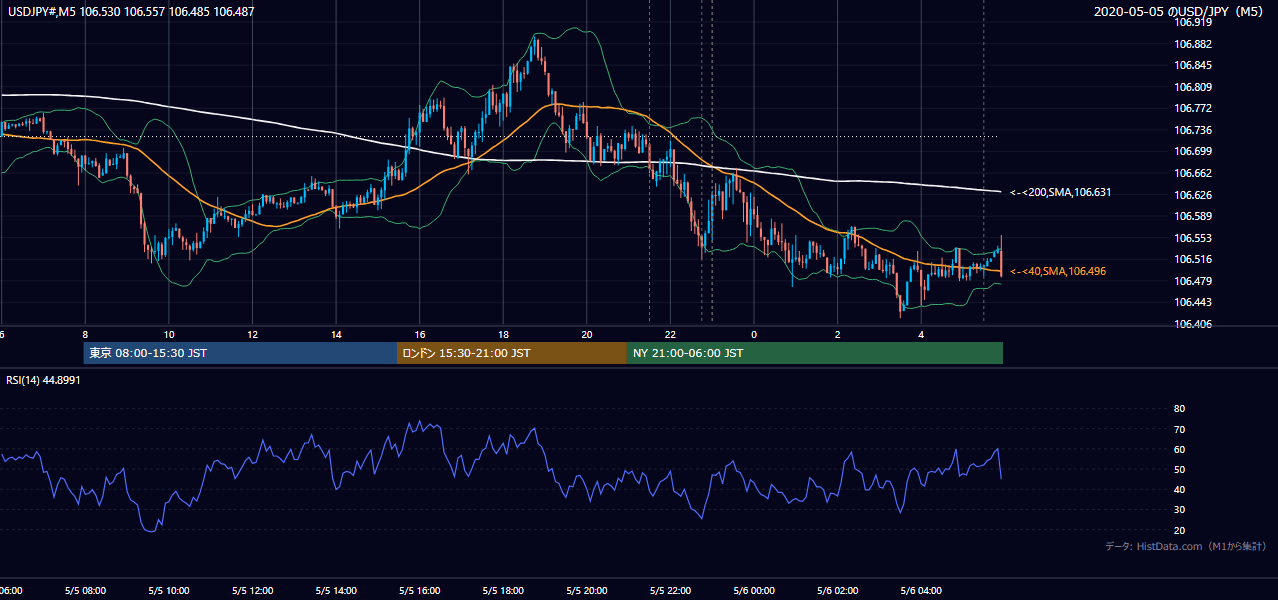Click price axis value 106.626

[x=1192, y=195]
